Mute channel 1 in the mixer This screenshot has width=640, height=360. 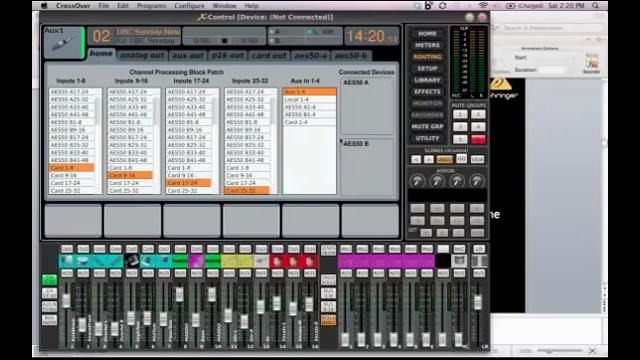(67, 273)
